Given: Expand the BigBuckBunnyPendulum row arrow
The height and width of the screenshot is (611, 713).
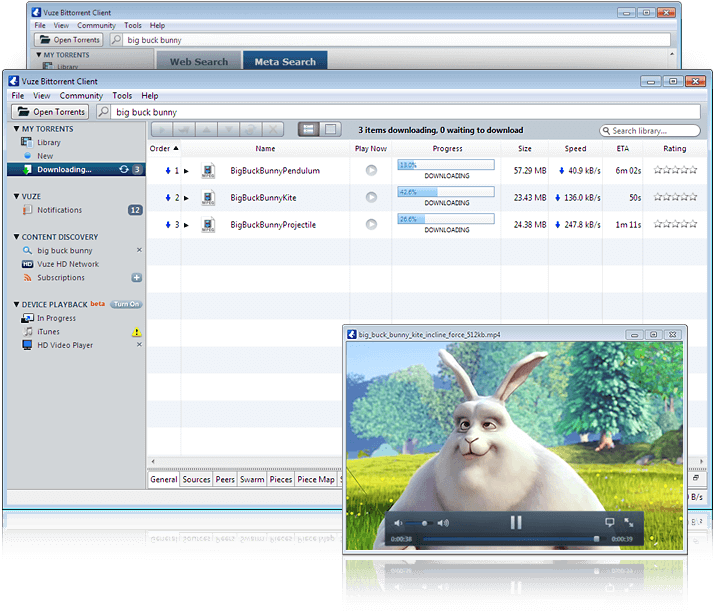Looking at the screenshot, I should (x=186, y=171).
